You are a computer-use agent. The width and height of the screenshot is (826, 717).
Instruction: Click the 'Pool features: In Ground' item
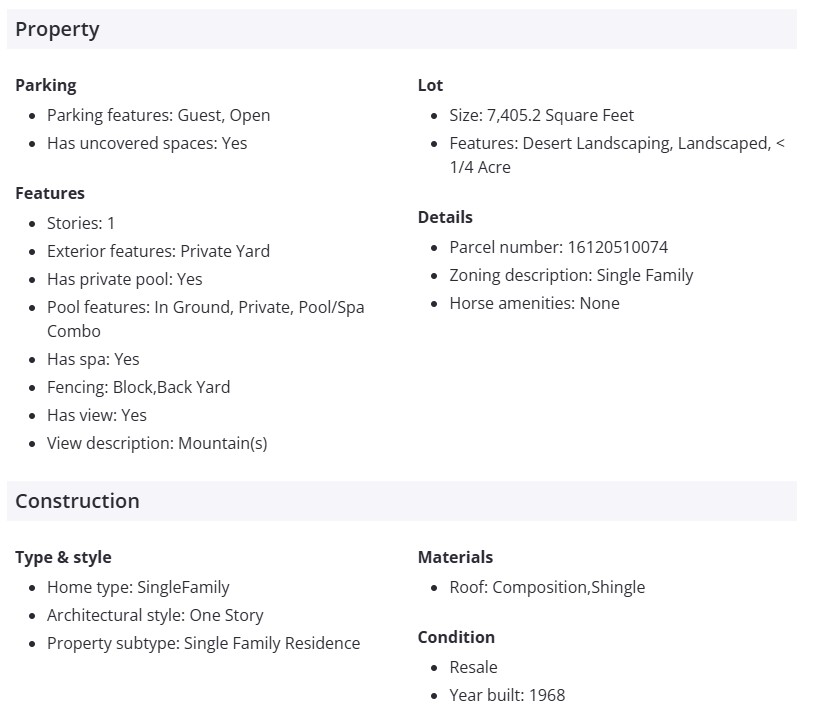click(205, 307)
